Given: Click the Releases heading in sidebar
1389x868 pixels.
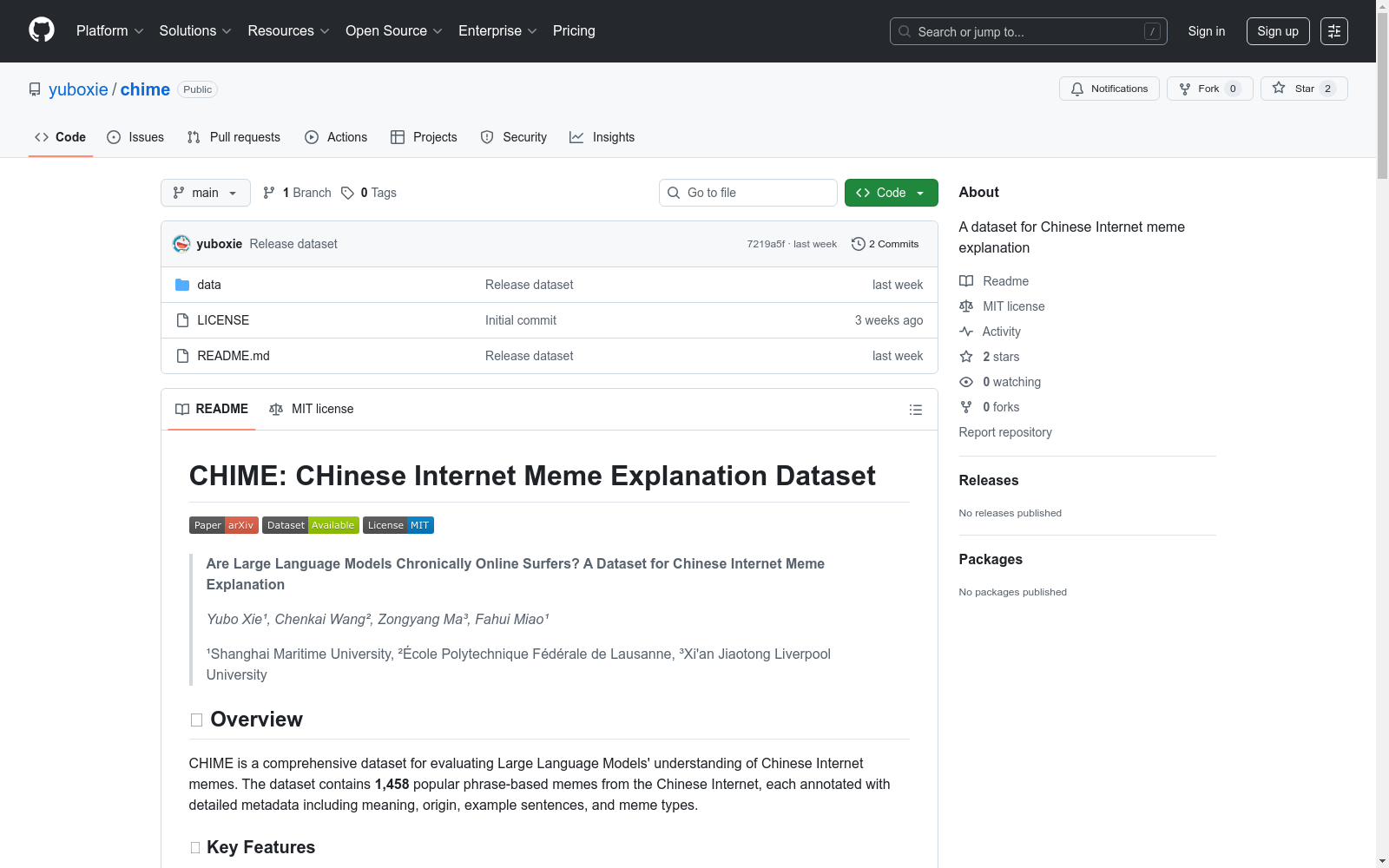Looking at the screenshot, I should [x=989, y=480].
